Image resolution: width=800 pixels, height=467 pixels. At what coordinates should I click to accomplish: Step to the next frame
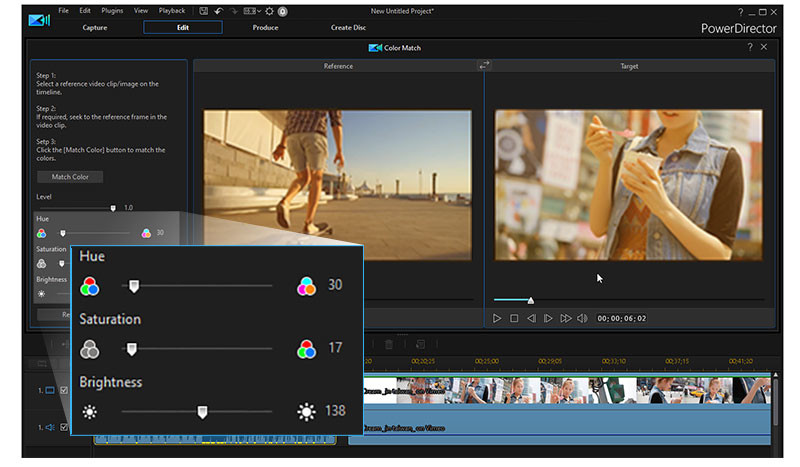pyautogui.click(x=548, y=318)
